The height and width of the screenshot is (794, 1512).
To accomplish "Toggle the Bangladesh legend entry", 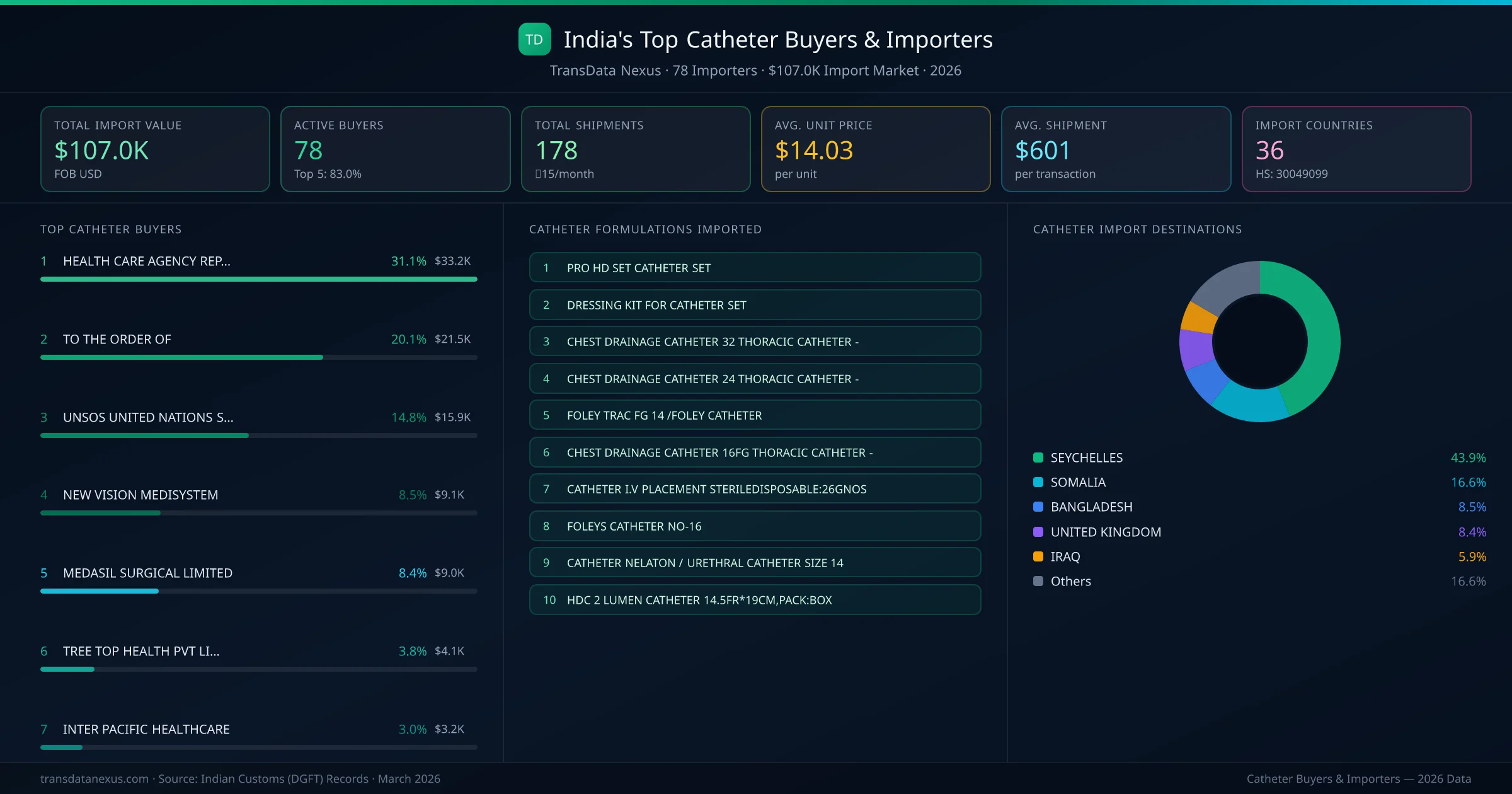I will tap(1091, 507).
